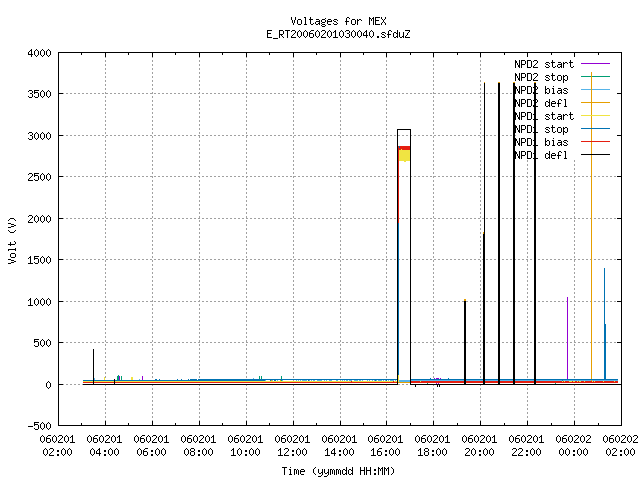Click the y-axis tick value 4000
The height and width of the screenshot is (480, 640).
tap(40, 53)
